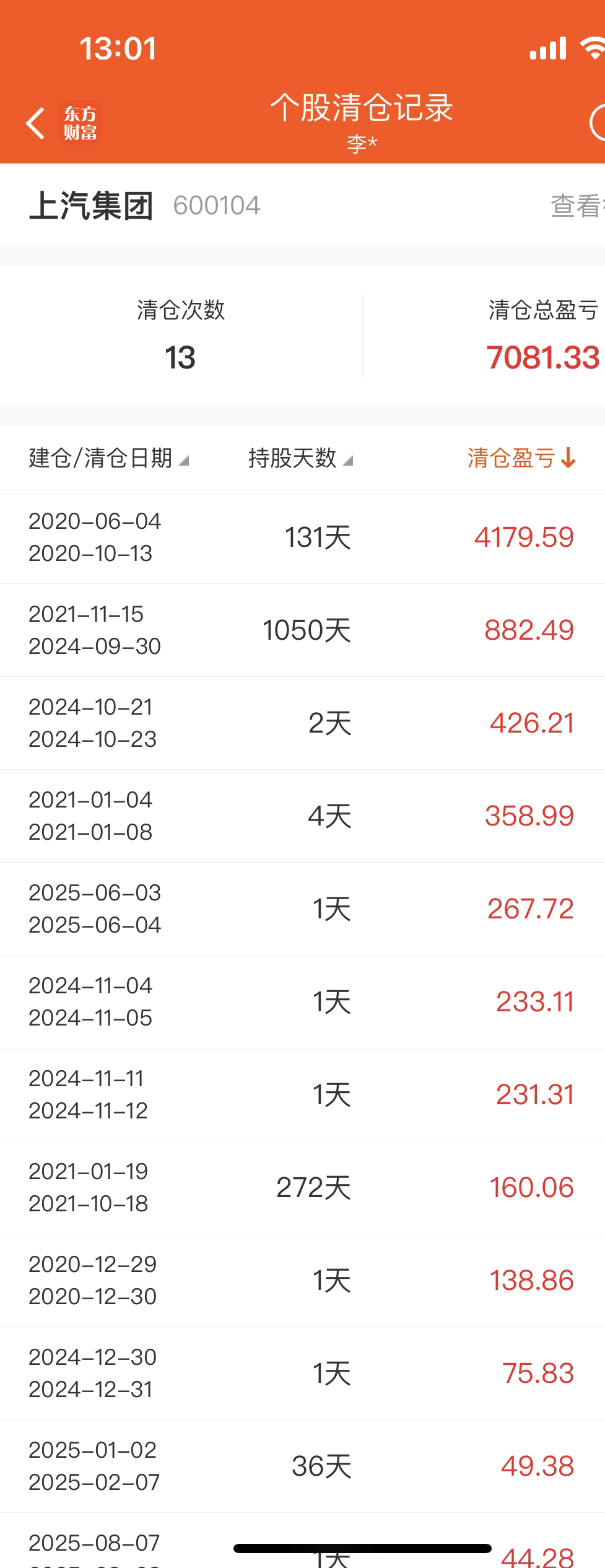This screenshot has width=605, height=1568.
Task: Tap the back arrow icon
Action: click(x=36, y=123)
